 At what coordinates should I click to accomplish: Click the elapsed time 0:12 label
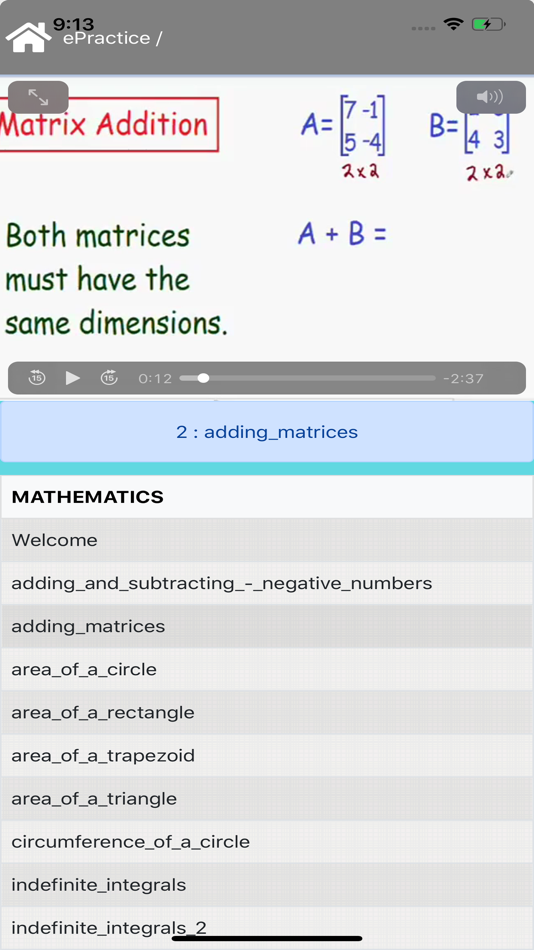(x=155, y=379)
